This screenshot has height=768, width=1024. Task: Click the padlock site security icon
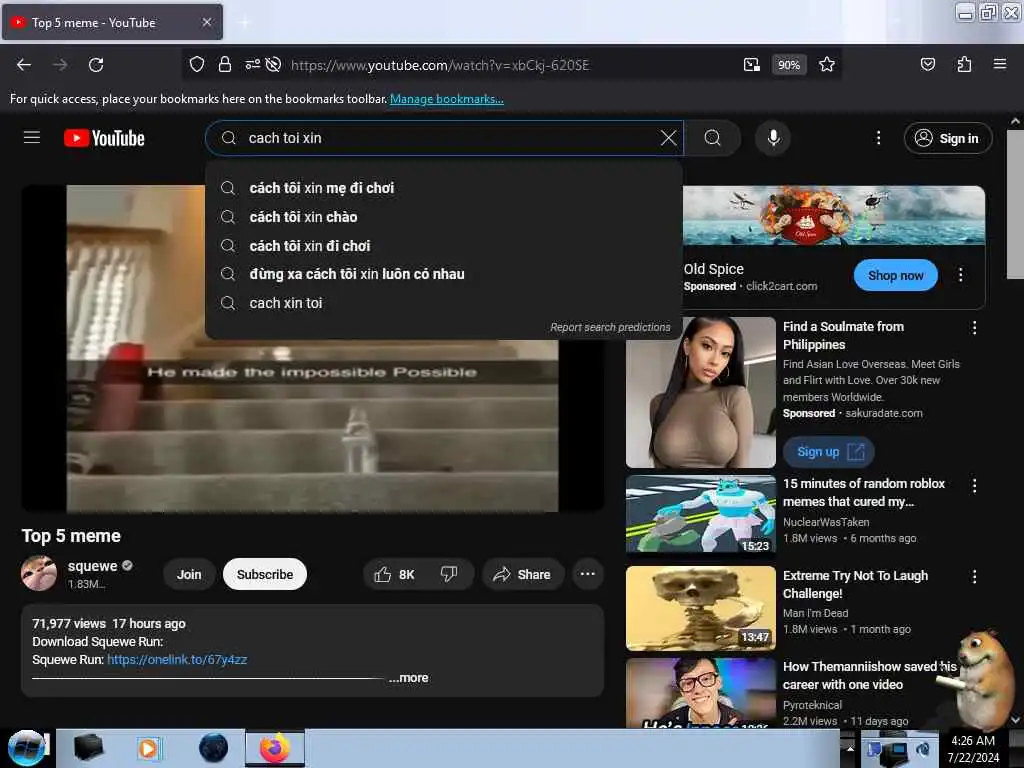pyautogui.click(x=225, y=65)
